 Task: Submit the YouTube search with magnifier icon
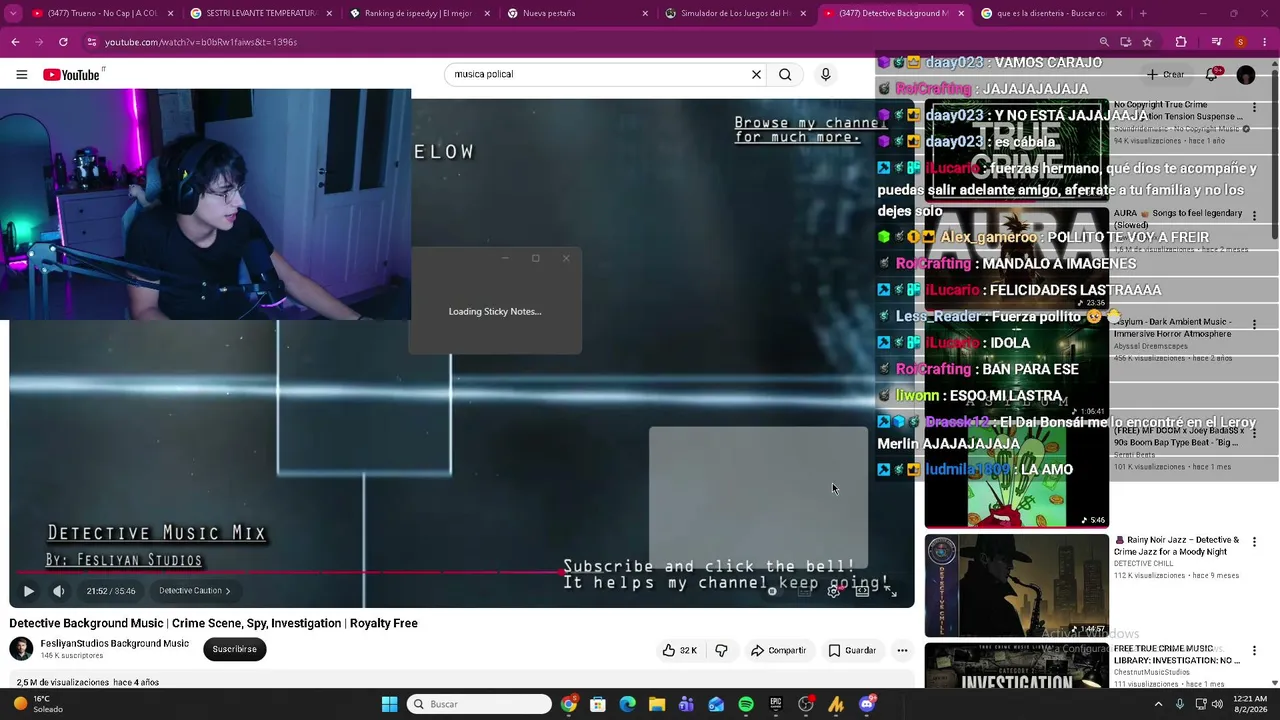tap(785, 74)
